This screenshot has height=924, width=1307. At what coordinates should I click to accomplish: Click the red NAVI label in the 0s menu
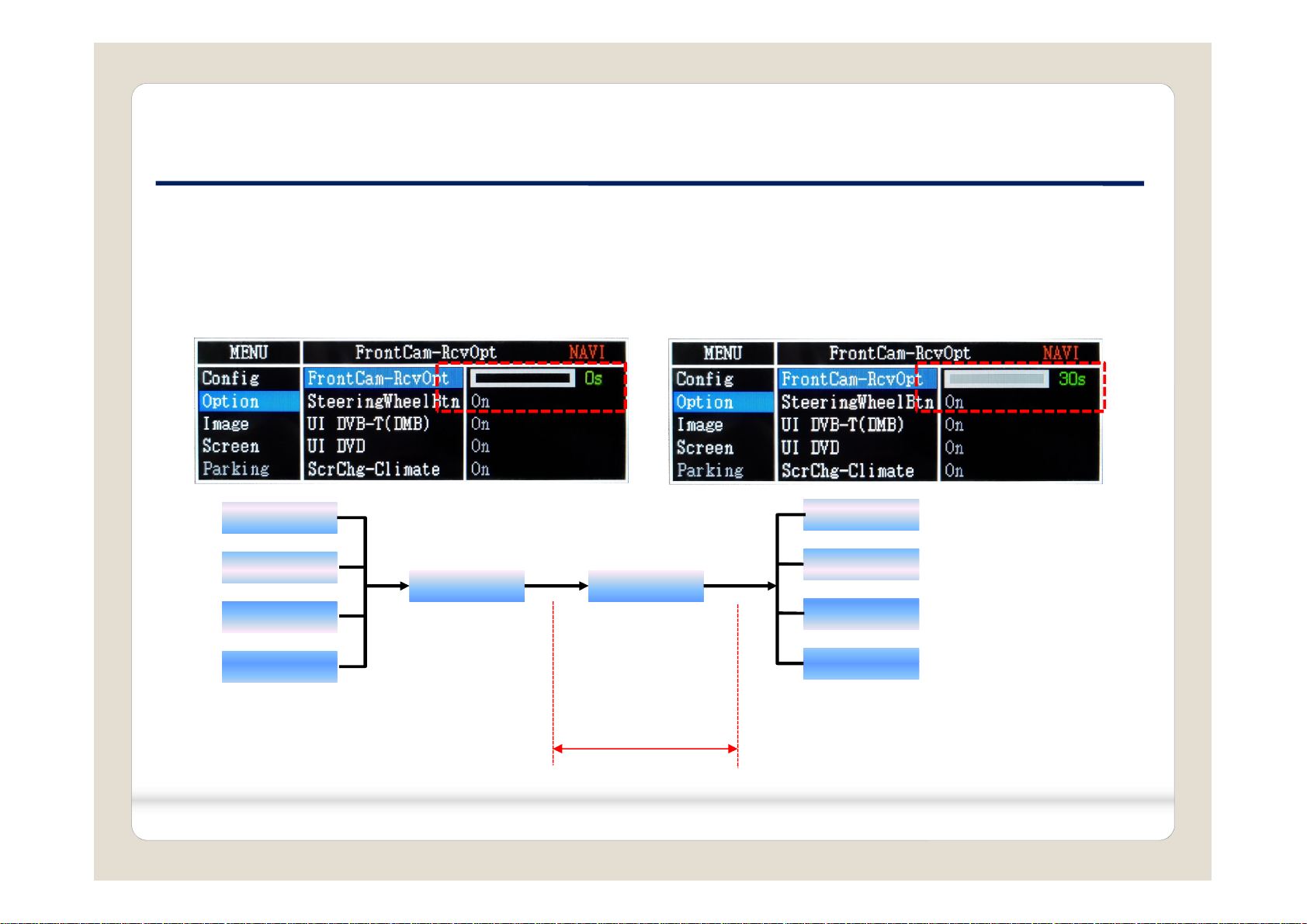pyautogui.click(x=587, y=353)
